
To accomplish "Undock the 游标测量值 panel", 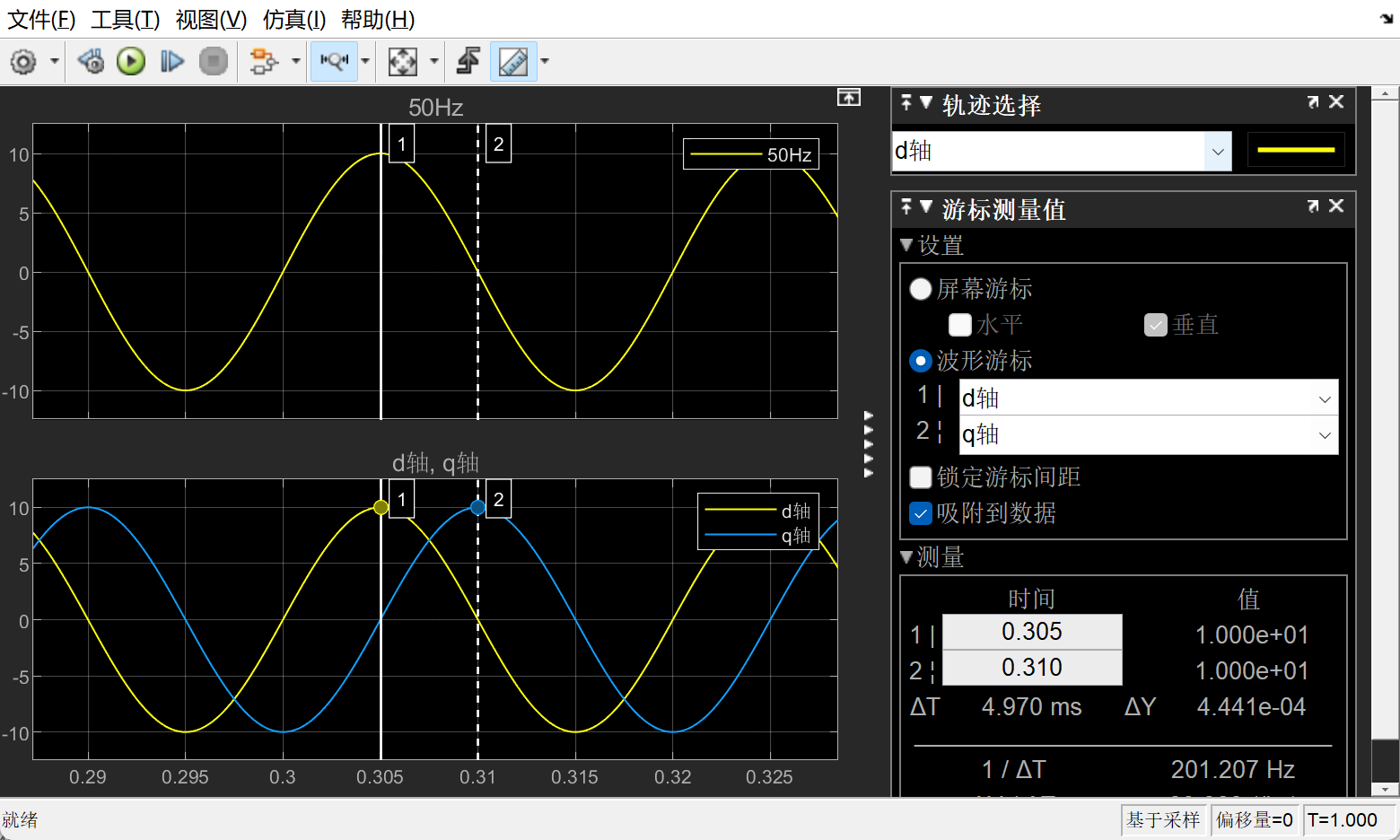I will (x=1313, y=206).
